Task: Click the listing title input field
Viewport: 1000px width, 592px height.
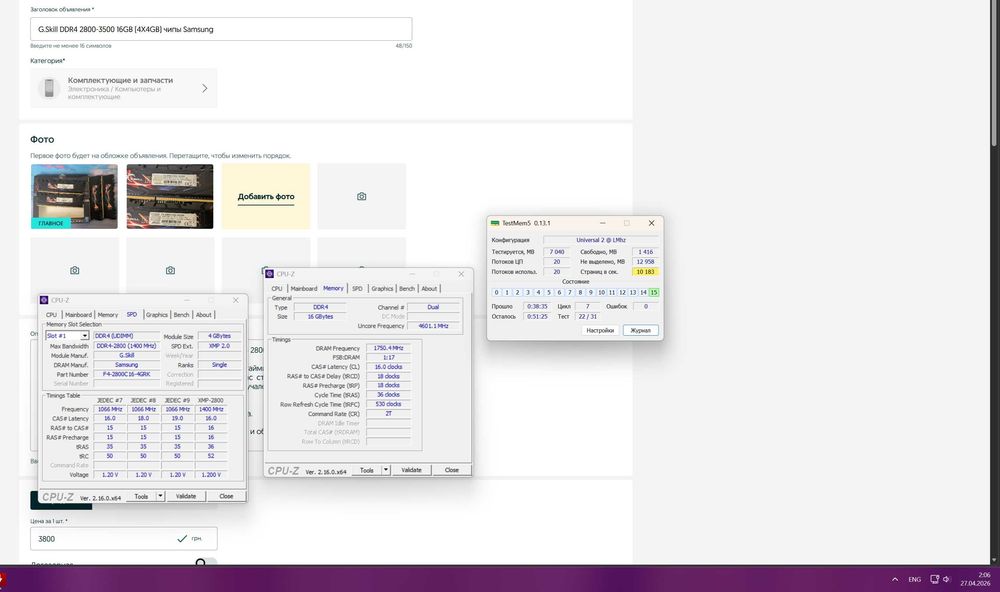Action: [x=221, y=29]
